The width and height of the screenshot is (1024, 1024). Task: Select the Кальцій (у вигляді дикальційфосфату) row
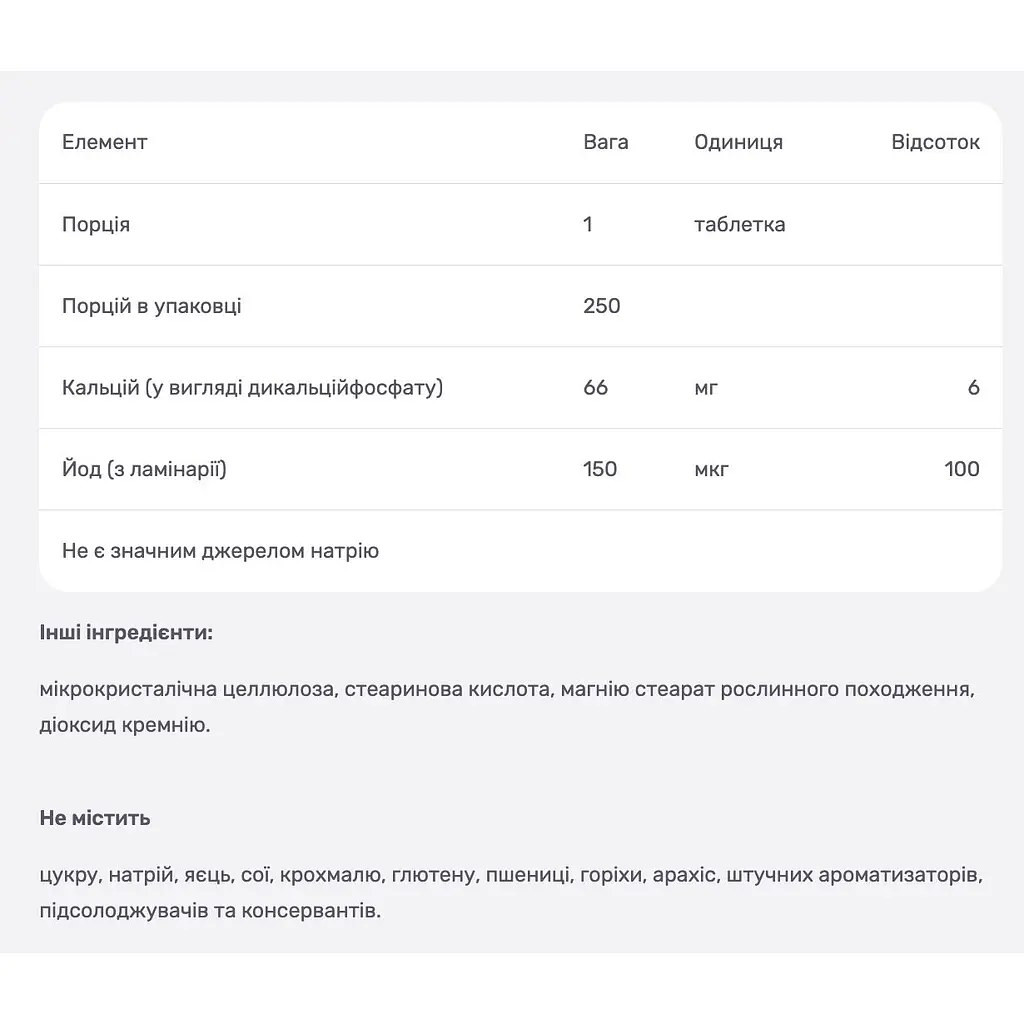(x=520, y=388)
